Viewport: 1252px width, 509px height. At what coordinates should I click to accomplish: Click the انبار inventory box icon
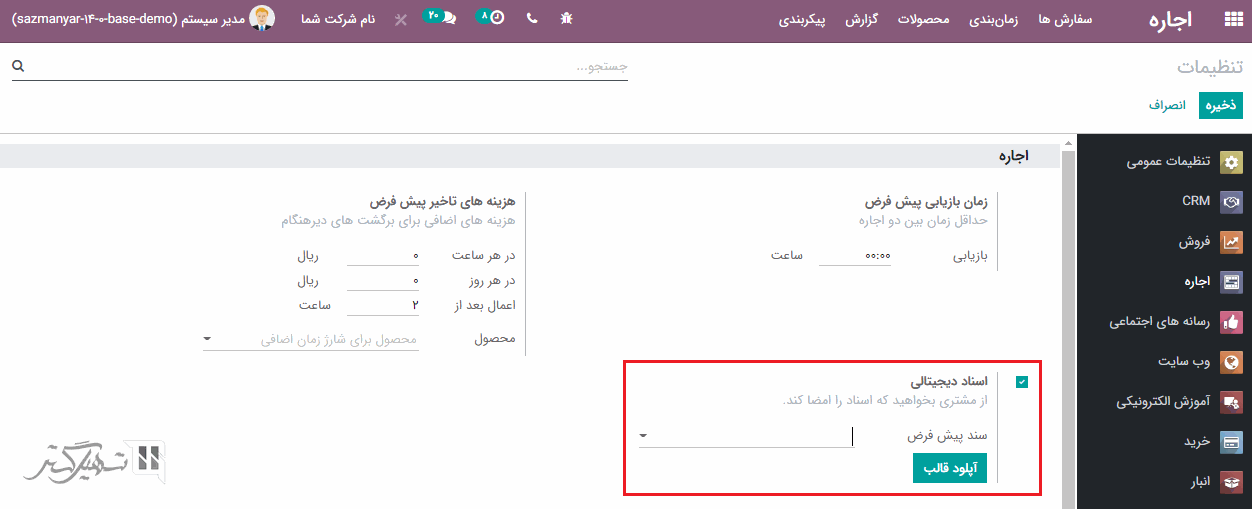(x=1233, y=482)
